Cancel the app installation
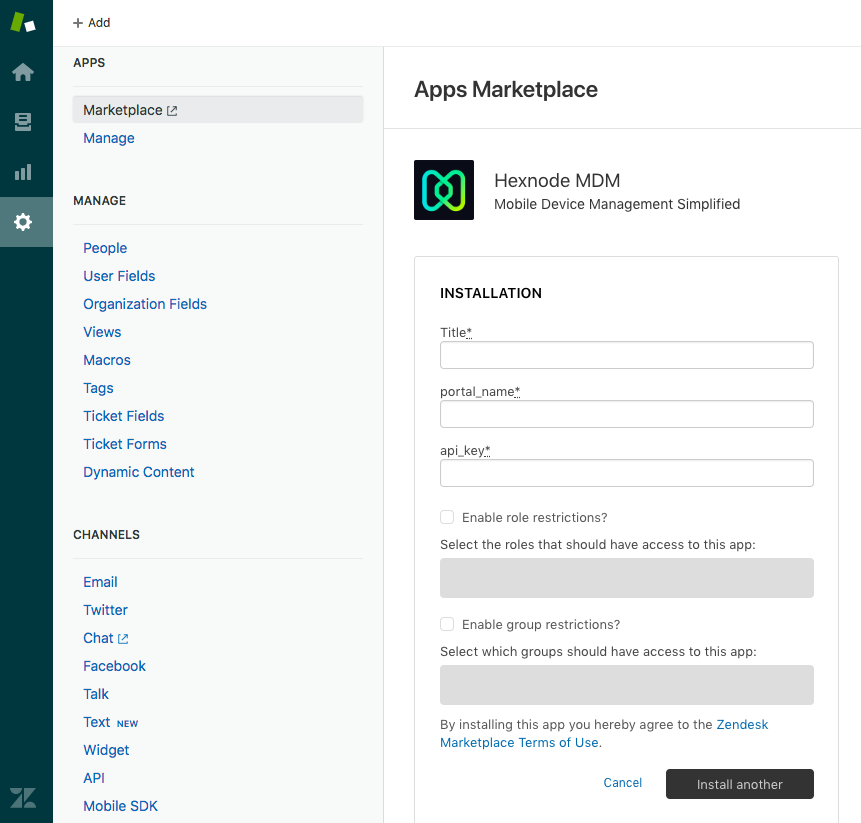Viewport: 861px width, 823px height. coord(622,782)
